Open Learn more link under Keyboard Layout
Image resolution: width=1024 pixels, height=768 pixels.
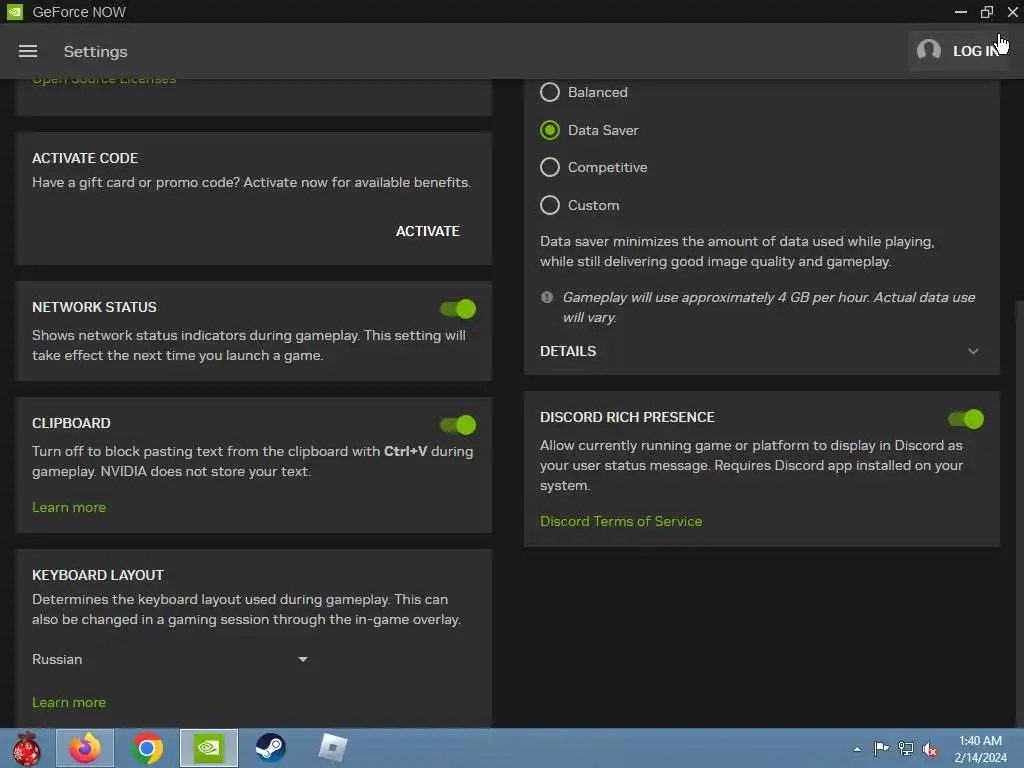[69, 703]
